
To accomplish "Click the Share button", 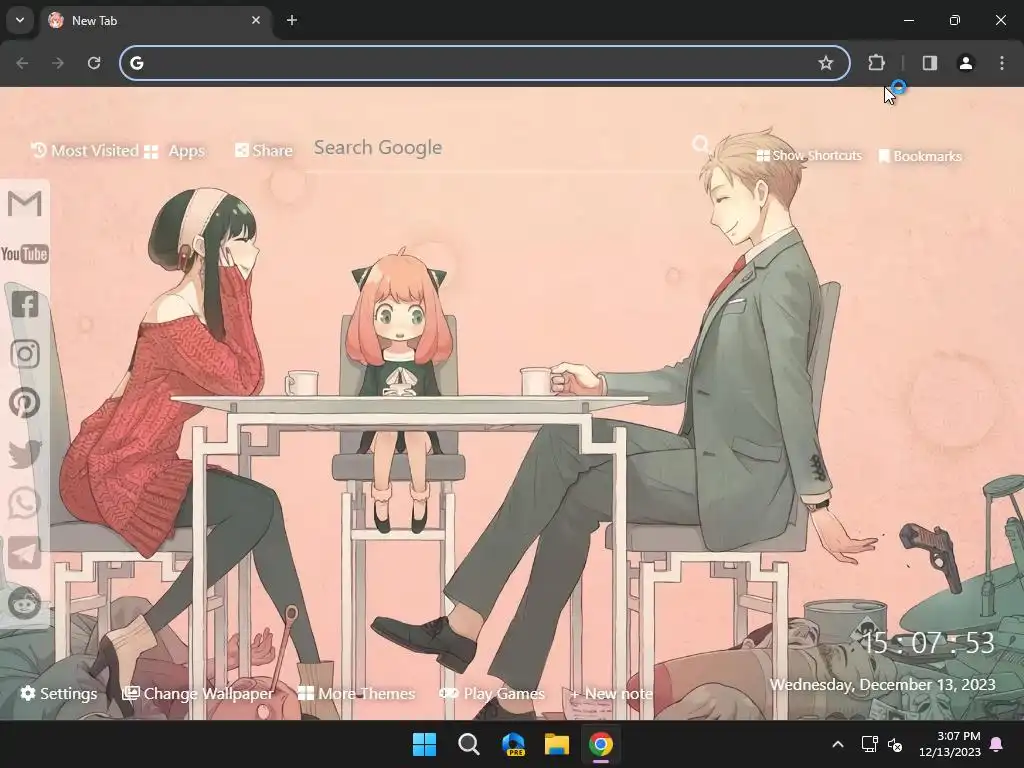I will click(x=264, y=151).
